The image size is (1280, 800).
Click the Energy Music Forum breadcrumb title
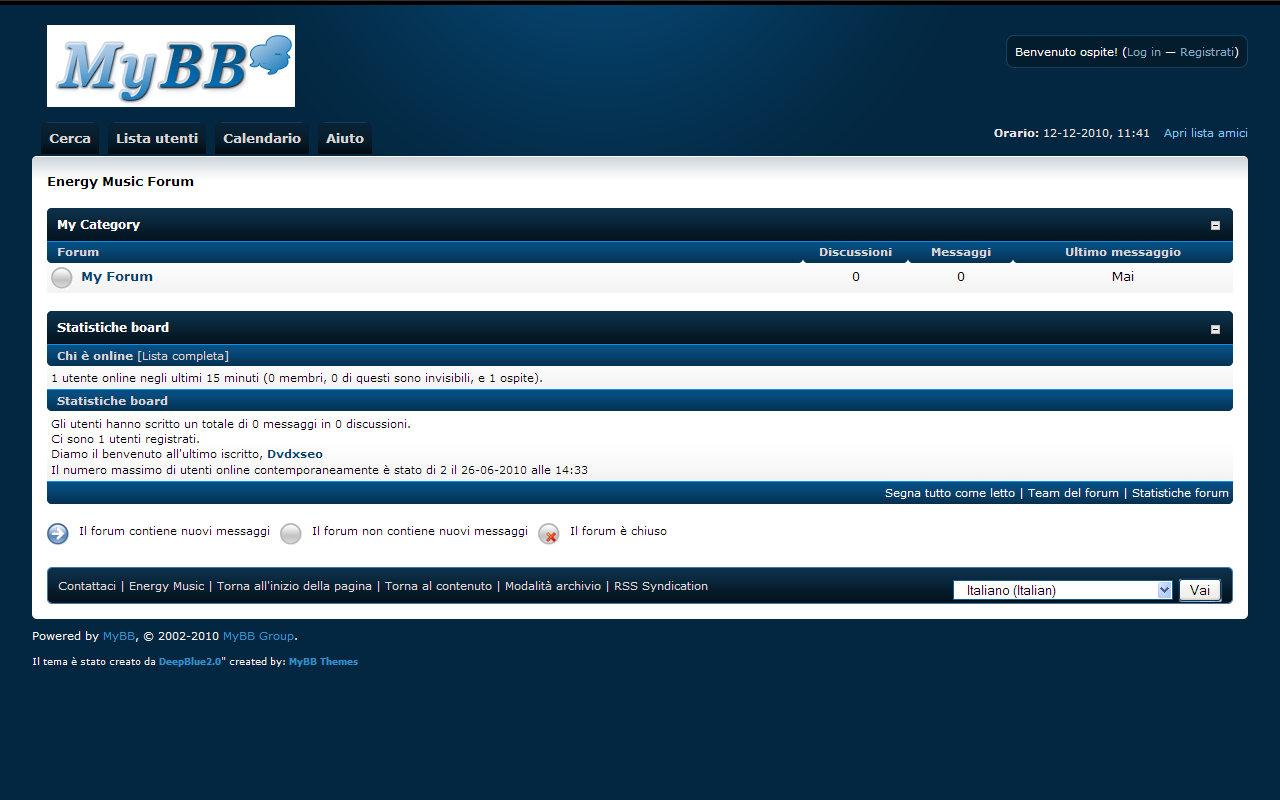[x=120, y=182]
